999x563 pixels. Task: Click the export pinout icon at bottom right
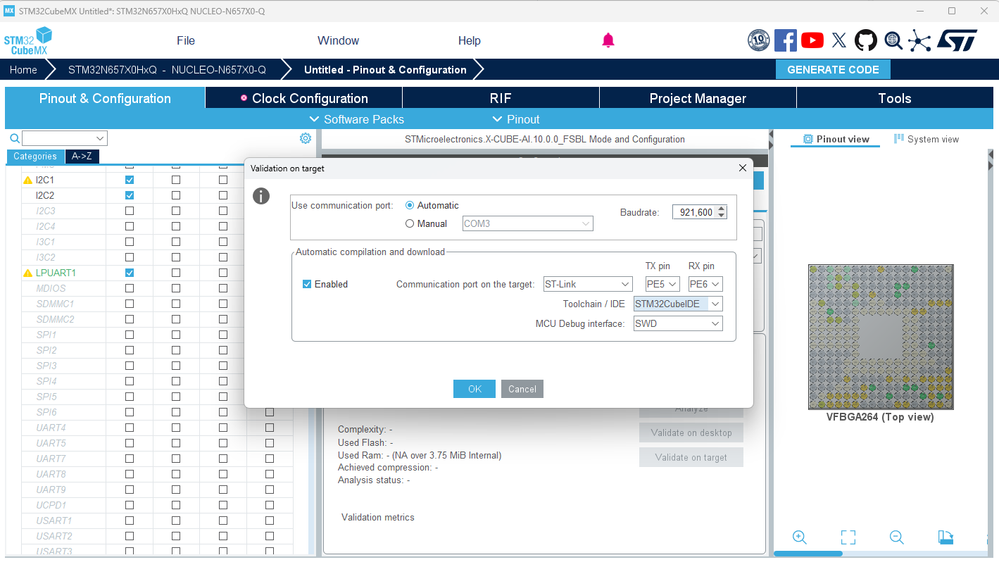click(x=945, y=537)
